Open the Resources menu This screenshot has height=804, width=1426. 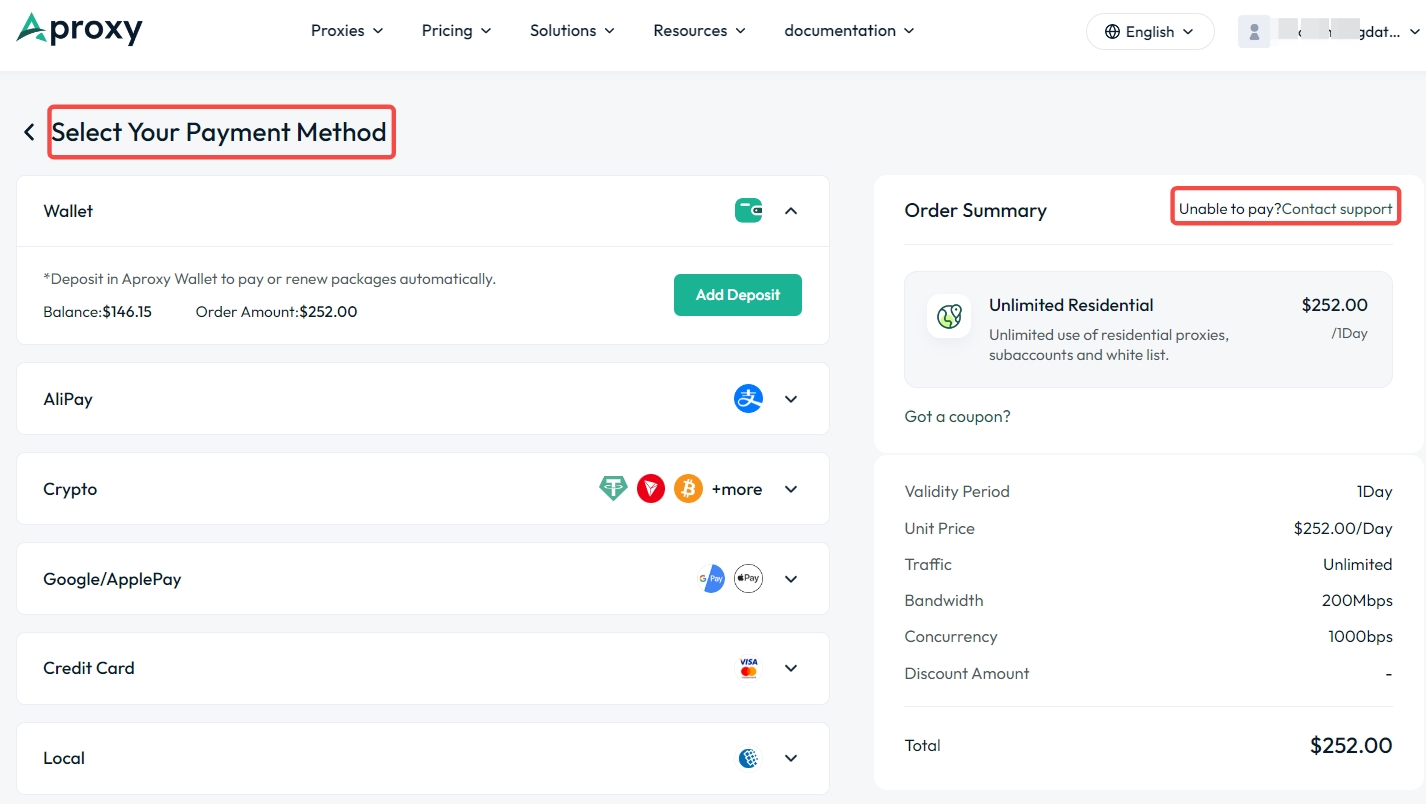699,30
